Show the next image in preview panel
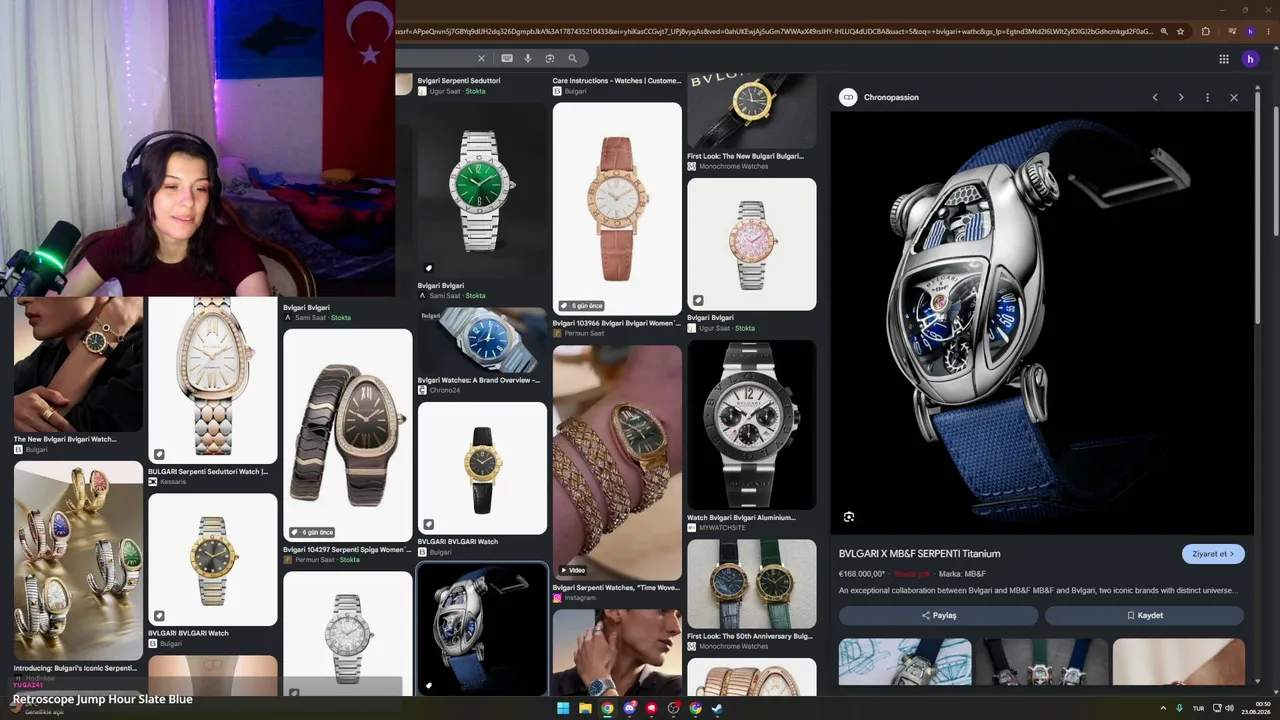The height and width of the screenshot is (720, 1280). point(1181,97)
